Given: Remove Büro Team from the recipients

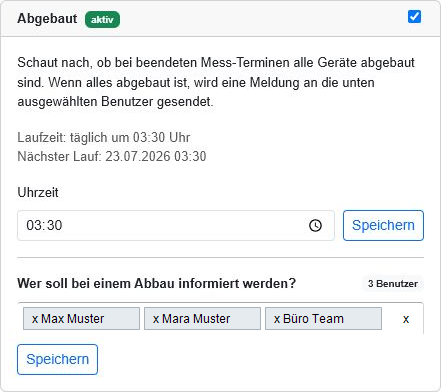Looking at the screenshot, I should tap(277, 319).
